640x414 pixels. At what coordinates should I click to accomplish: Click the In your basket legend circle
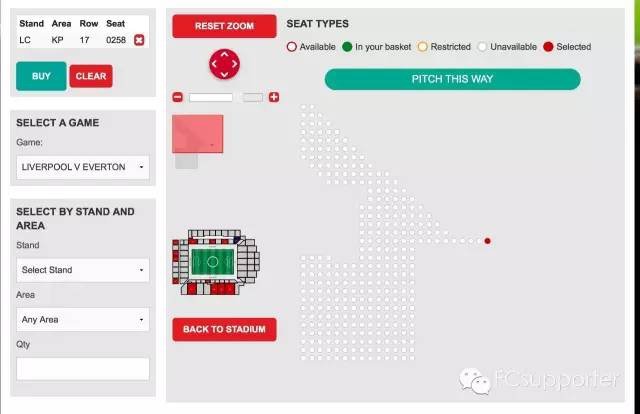tap(347, 47)
